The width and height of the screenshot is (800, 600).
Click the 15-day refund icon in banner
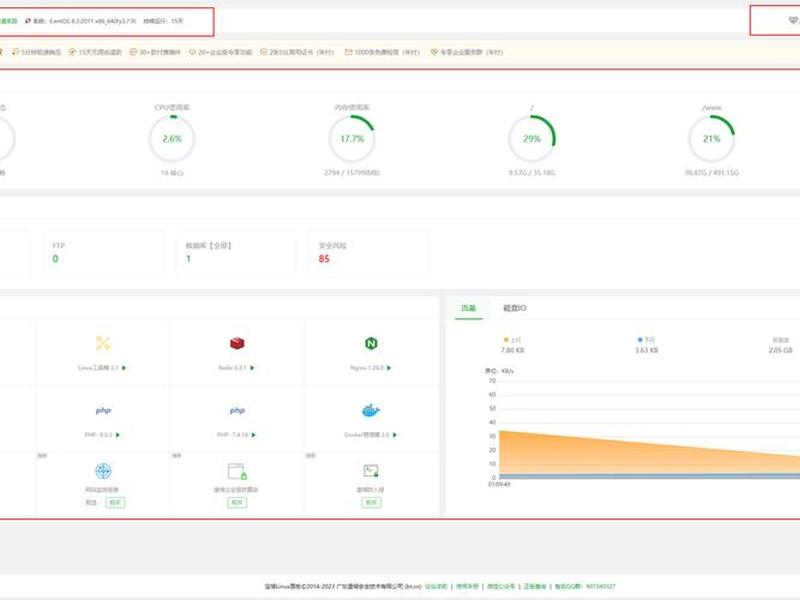72,52
